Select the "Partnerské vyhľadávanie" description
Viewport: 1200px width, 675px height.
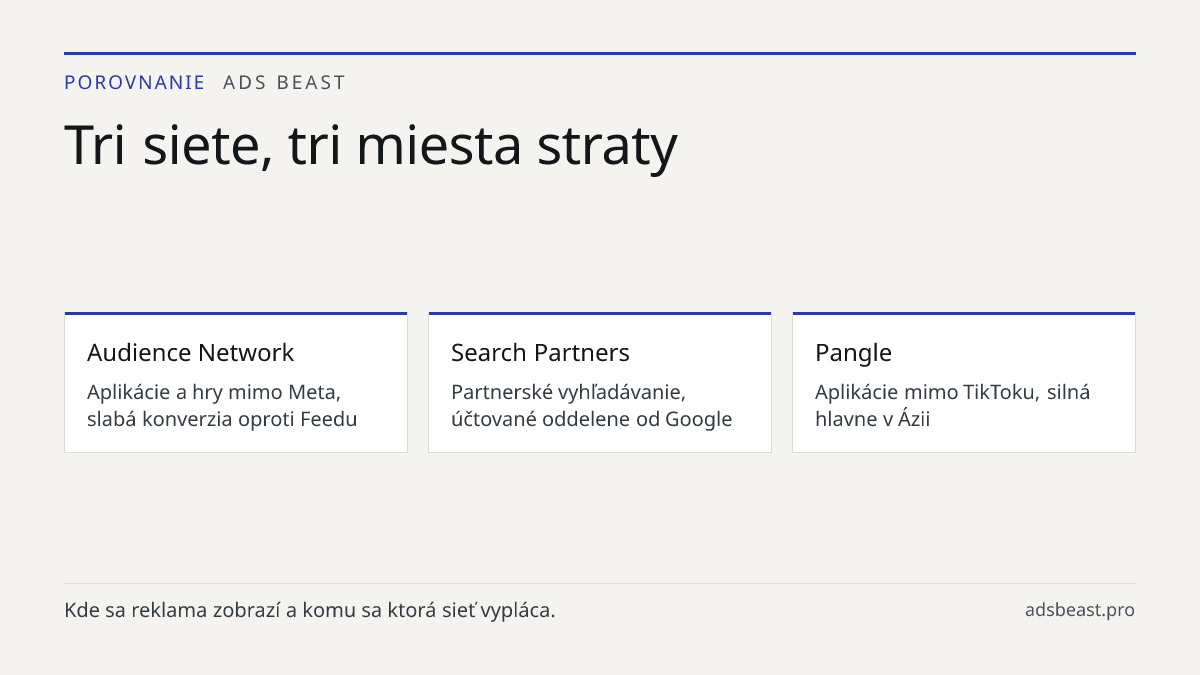[592, 405]
